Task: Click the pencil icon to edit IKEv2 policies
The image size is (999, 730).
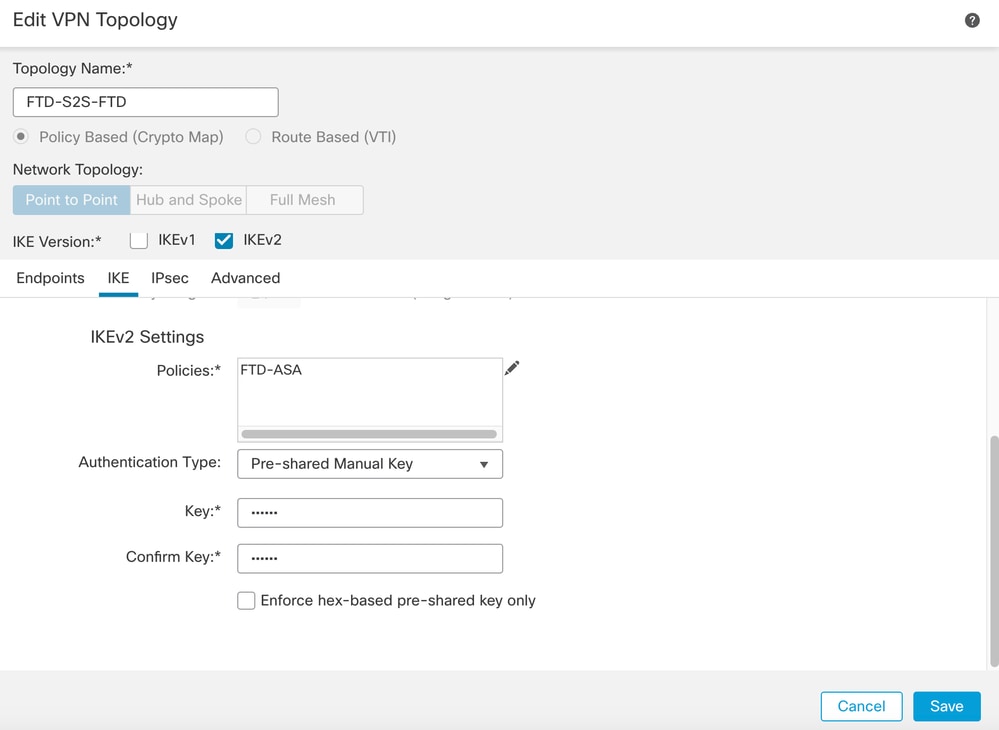Action: pyautogui.click(x=512, y=368)
